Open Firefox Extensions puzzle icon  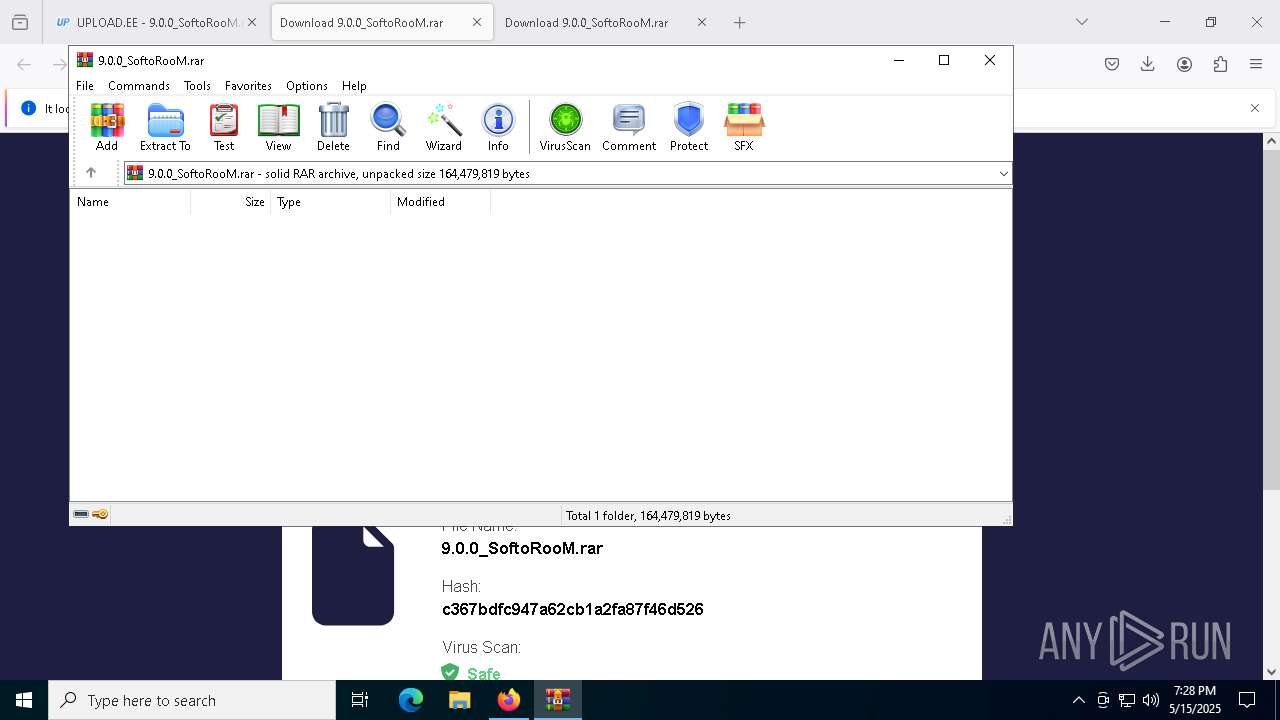pos(1220,64)
